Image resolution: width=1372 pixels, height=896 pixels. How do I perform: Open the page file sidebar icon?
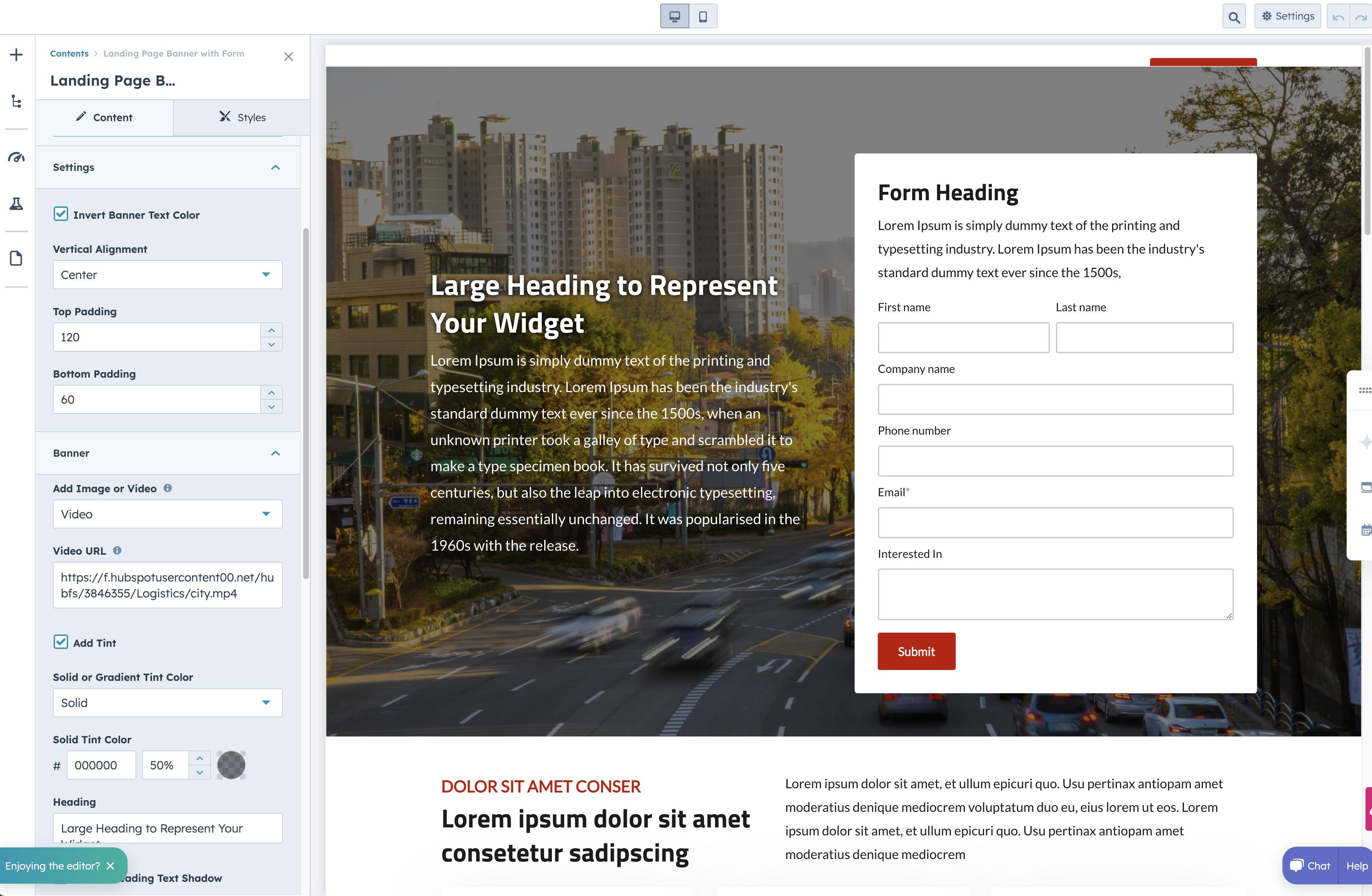tap(16, 258)
